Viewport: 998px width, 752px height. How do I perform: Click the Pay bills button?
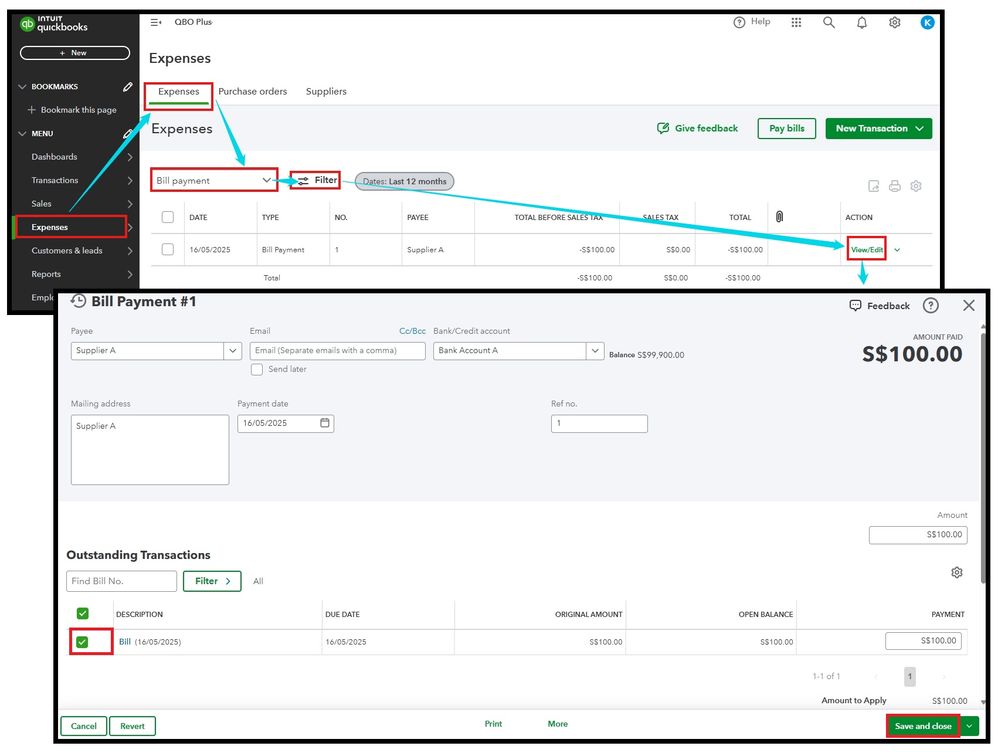(787, 128)
